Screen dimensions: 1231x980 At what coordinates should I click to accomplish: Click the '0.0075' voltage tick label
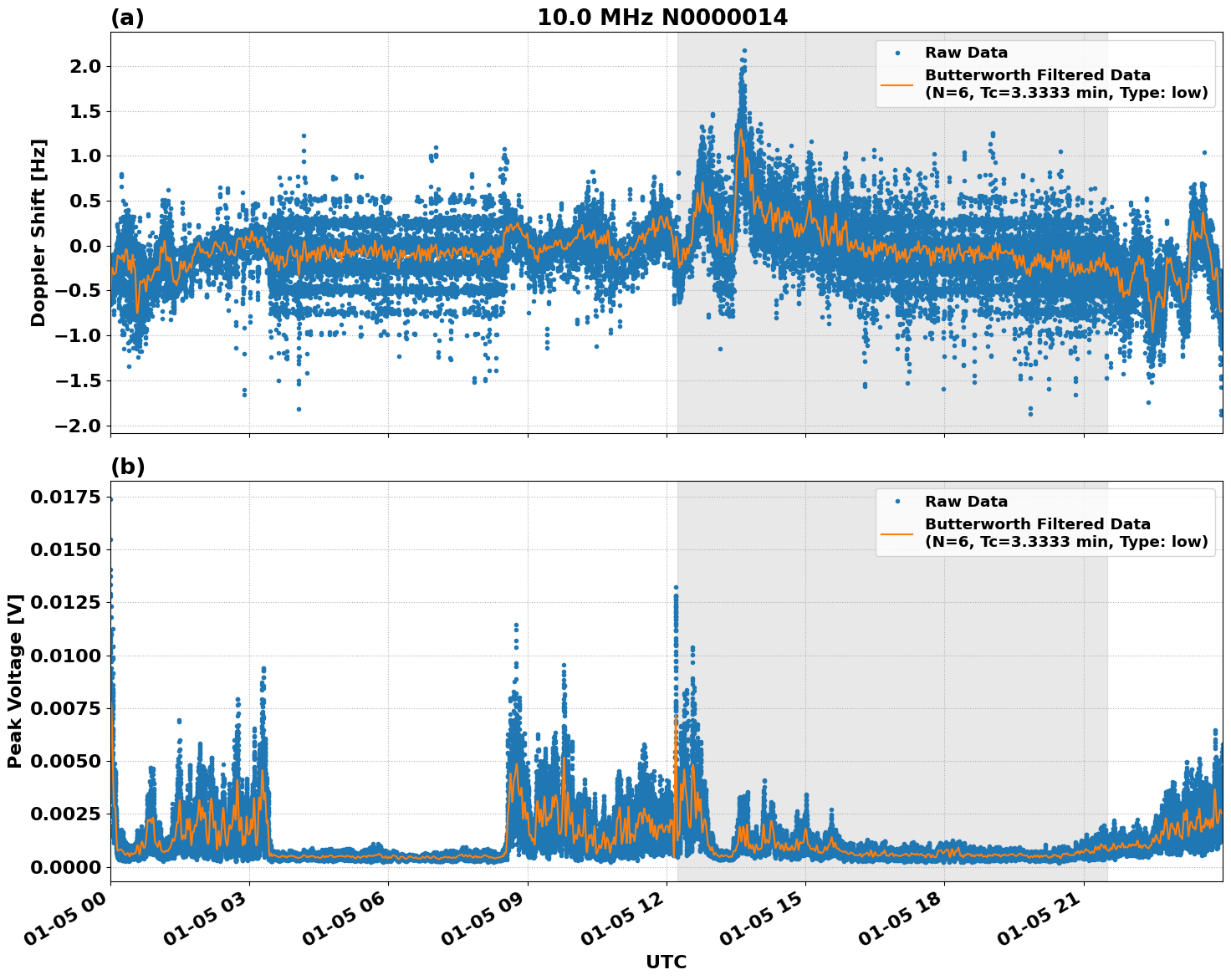(x=65, y=708)
